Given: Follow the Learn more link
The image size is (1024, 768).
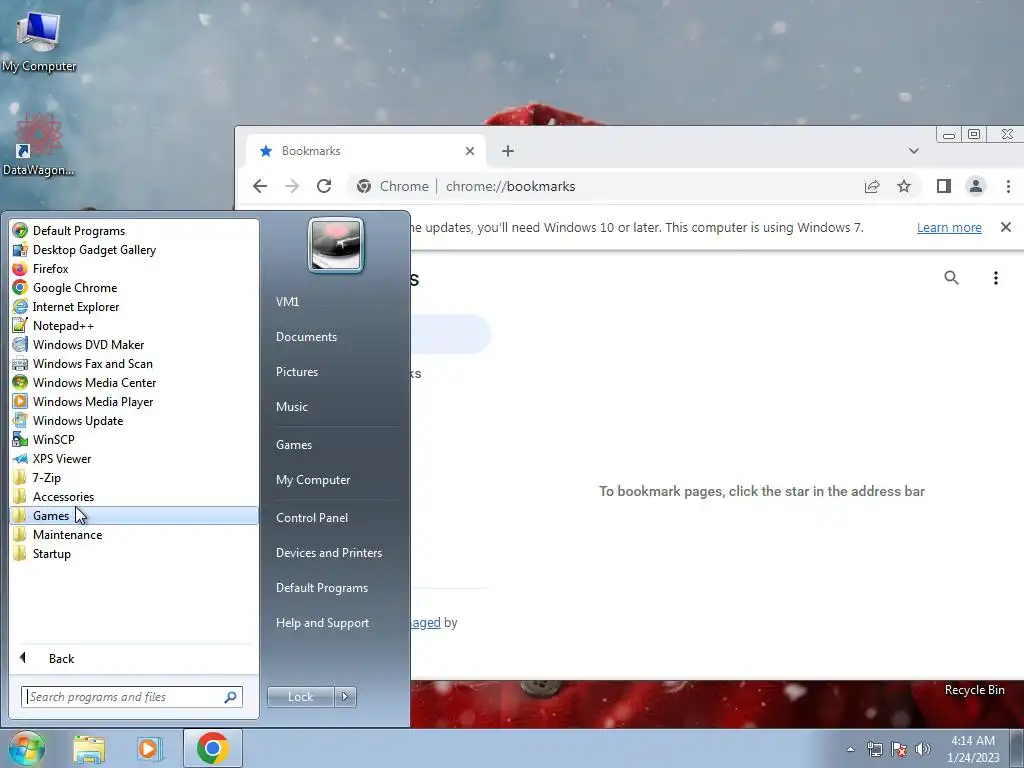Looking at the screenshot, I should pyautogui.click(x=949, y=227).
